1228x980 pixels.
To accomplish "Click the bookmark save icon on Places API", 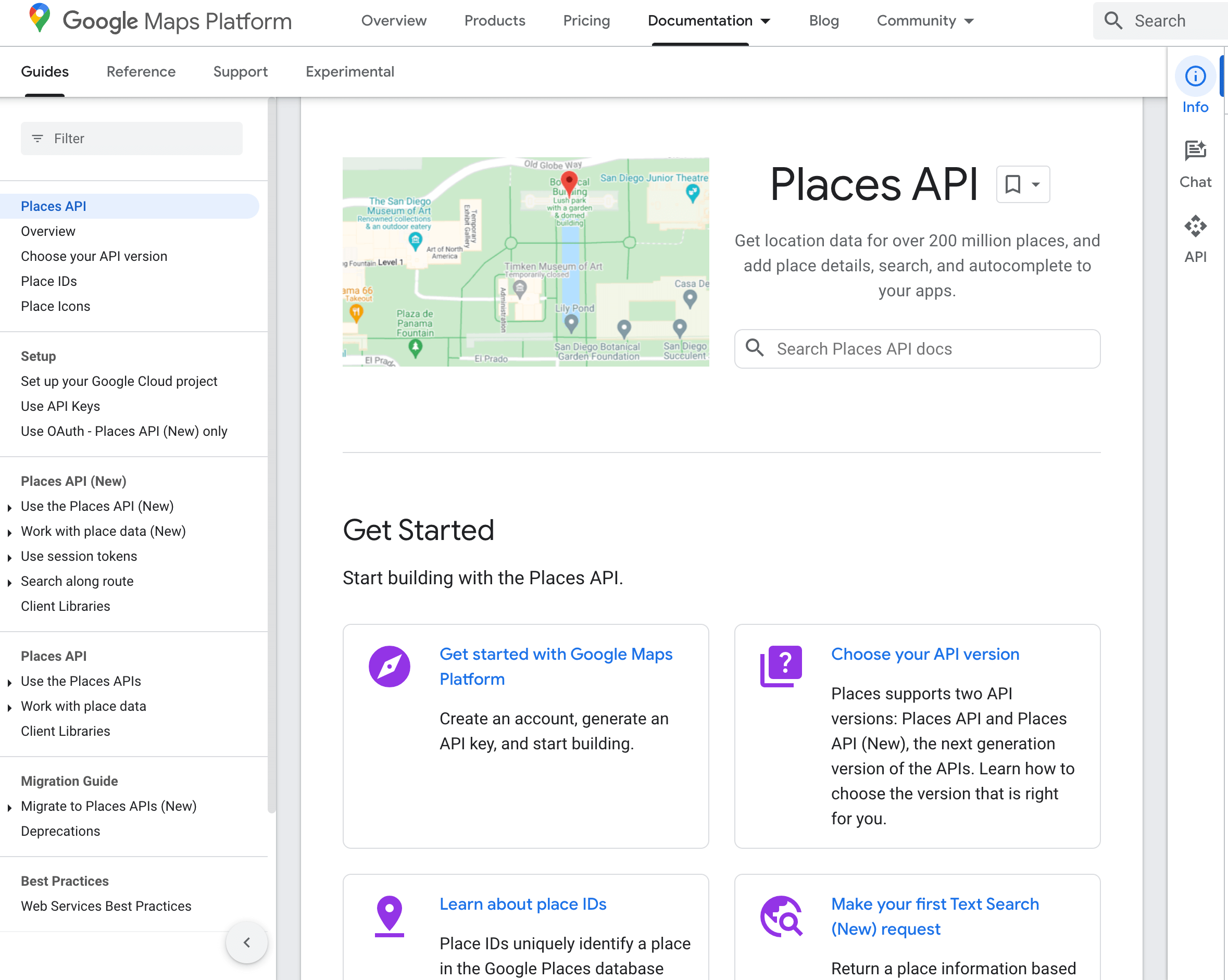I will tap(1013, 184).
